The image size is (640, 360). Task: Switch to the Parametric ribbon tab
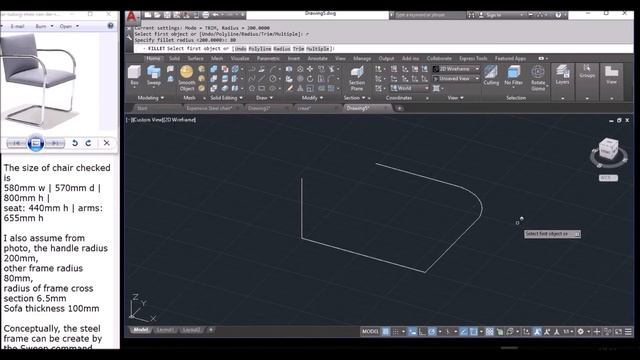pos(268,58)
